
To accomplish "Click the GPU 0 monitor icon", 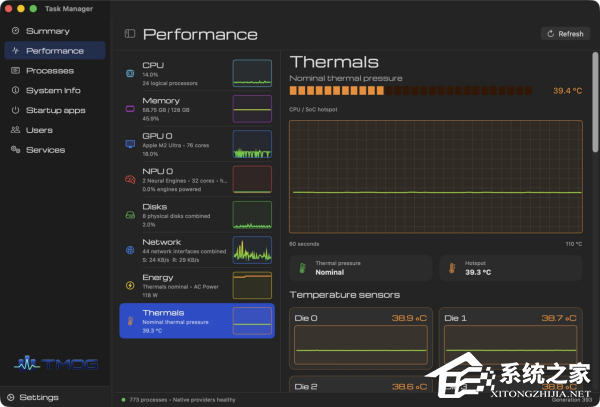I will pos(130,144).
